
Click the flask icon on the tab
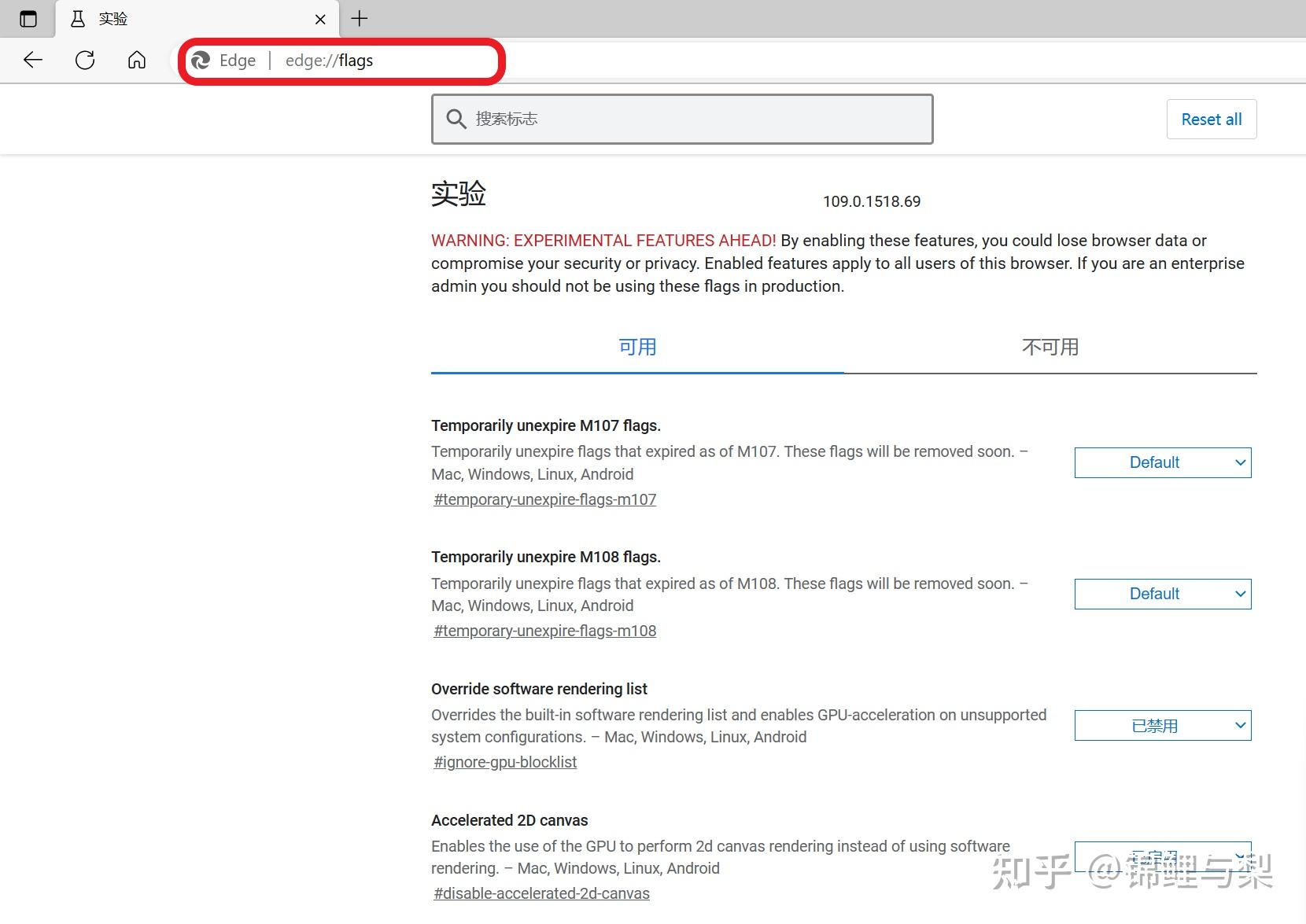click(78, 19)
